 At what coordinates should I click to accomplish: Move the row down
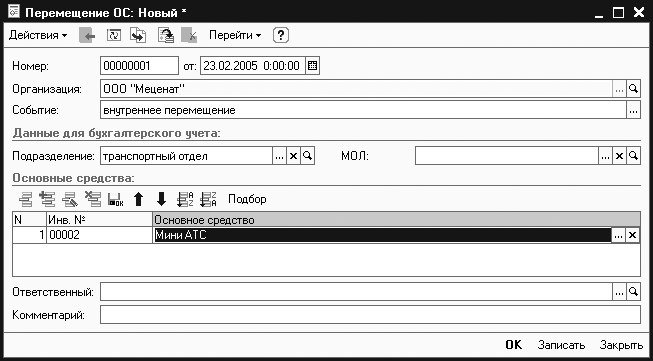point(161,199)
